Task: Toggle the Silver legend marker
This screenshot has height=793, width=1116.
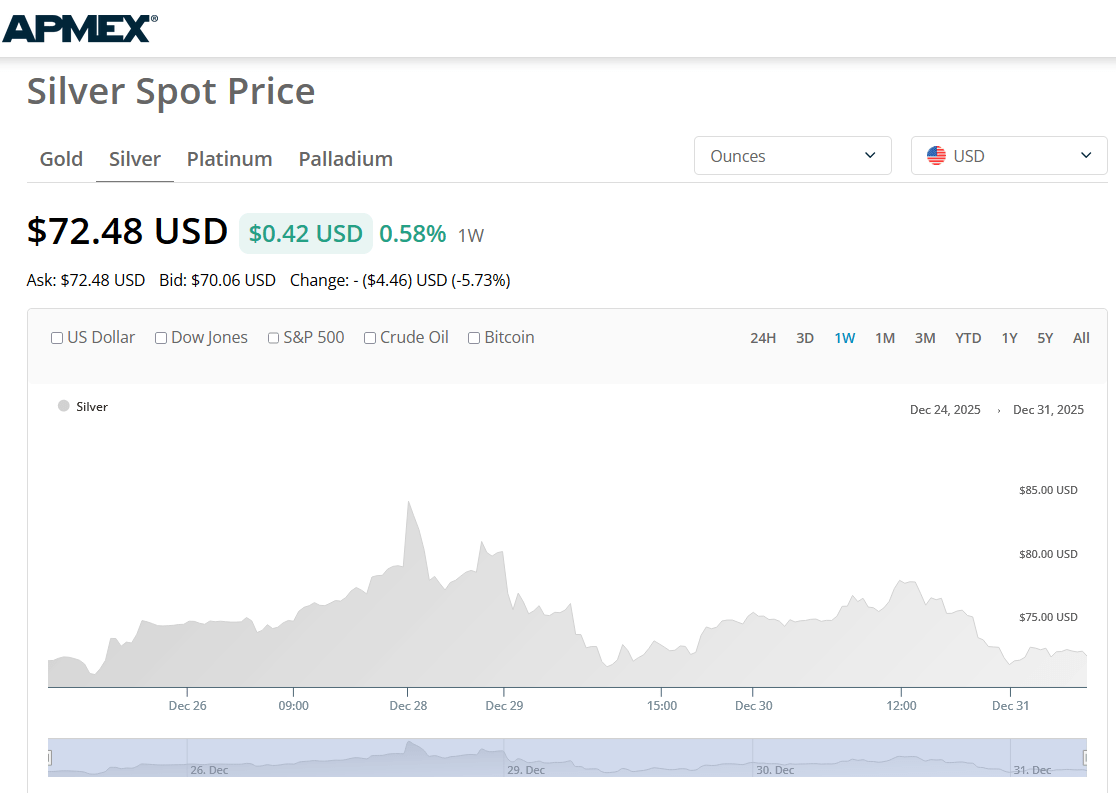Action: (64, 406)
